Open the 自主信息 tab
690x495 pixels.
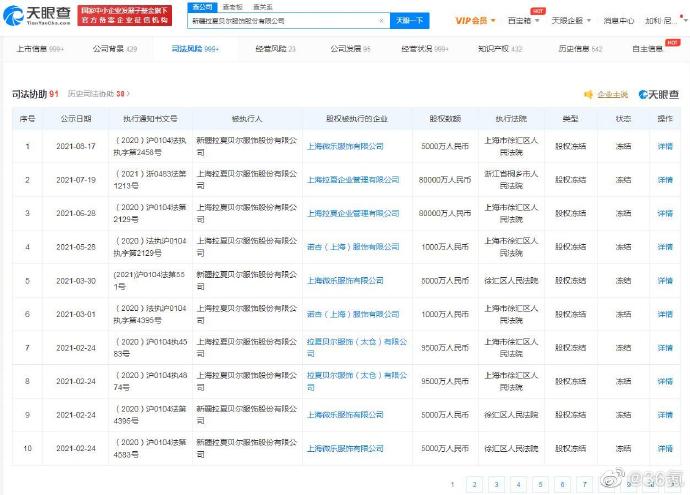[x=647, y=49]
